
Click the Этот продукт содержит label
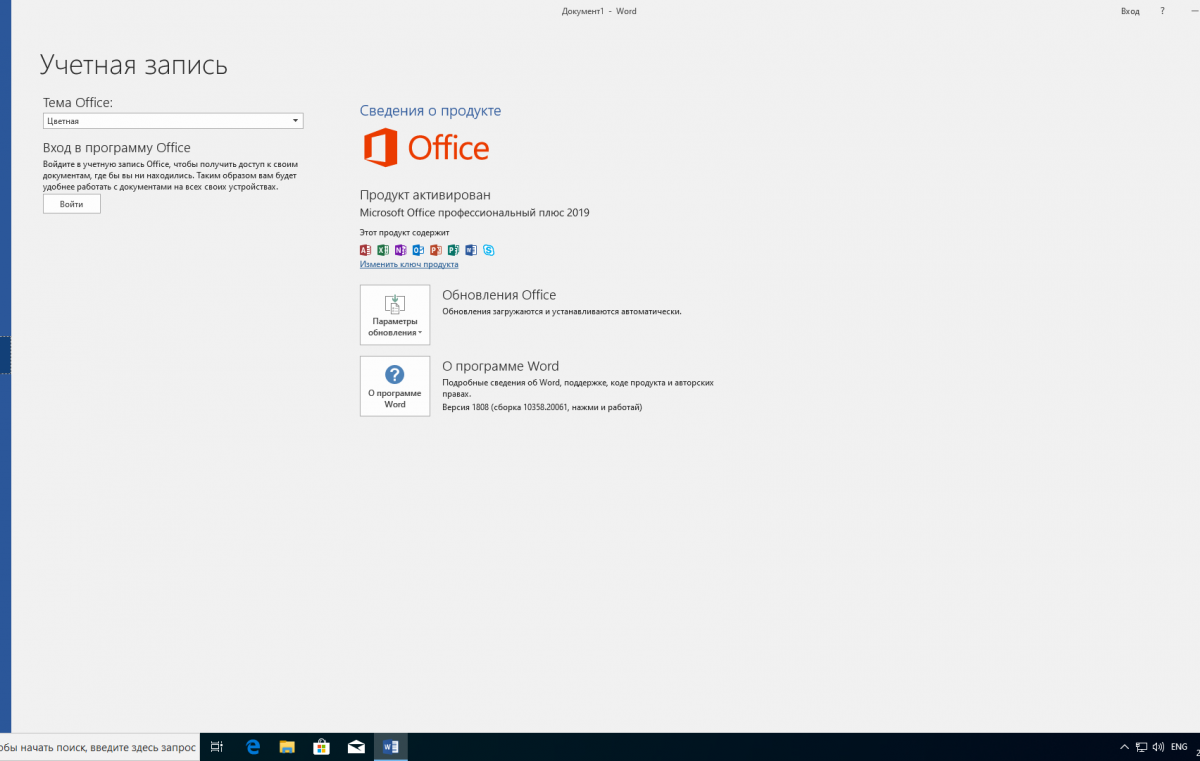coord(404,232)
